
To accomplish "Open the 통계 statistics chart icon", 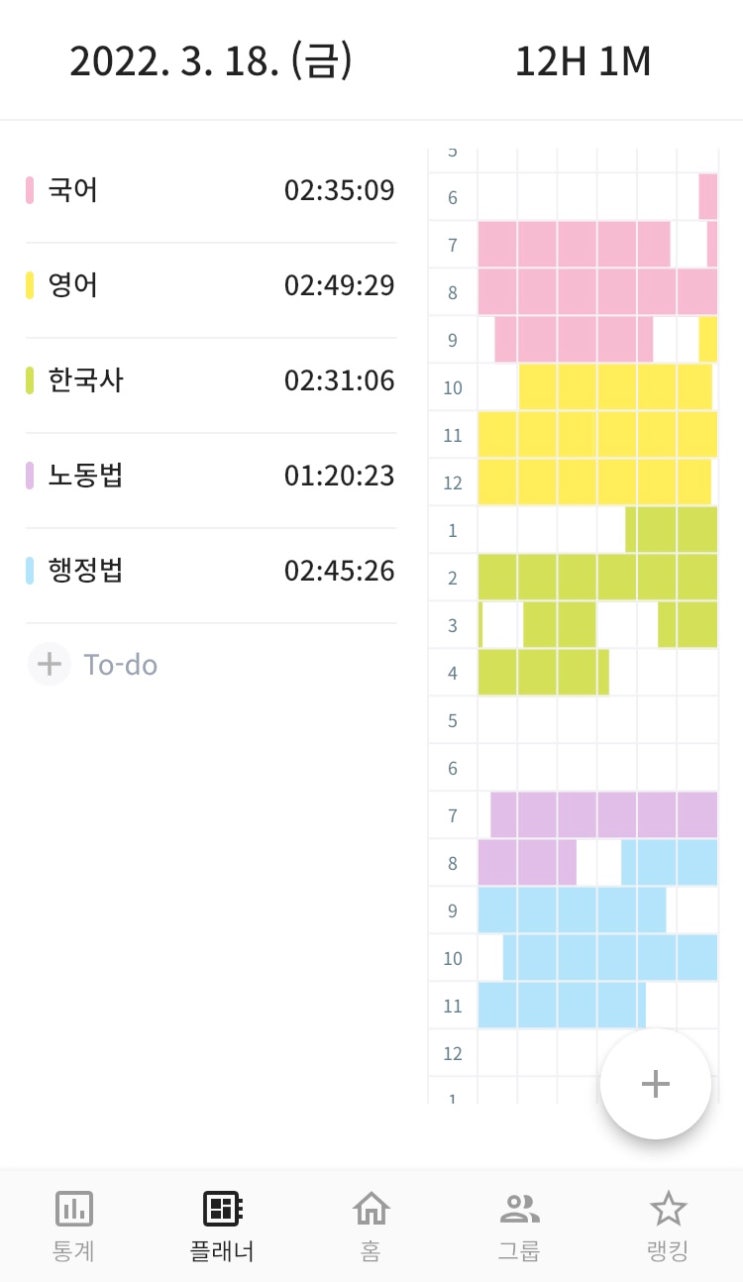I will (73, 1210).
